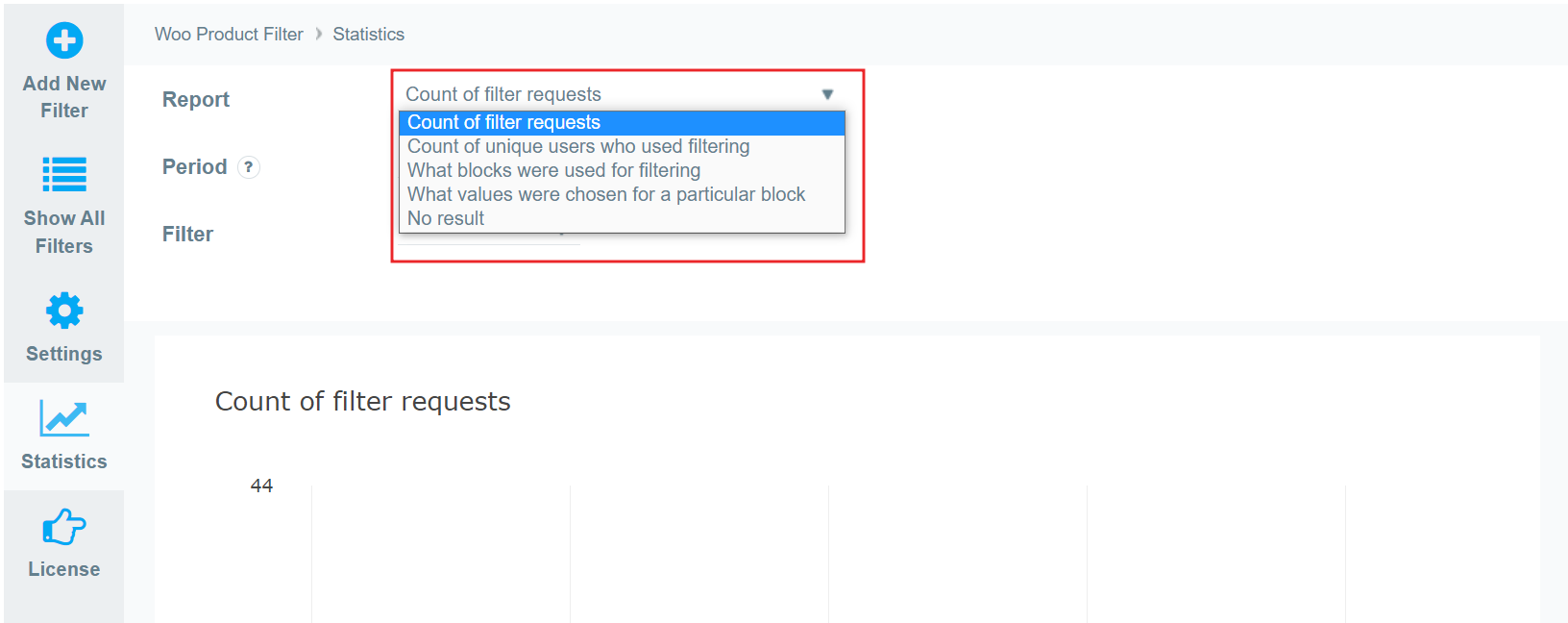Click the Period help question mark icon
The image size is (1568, 623).
248,167
